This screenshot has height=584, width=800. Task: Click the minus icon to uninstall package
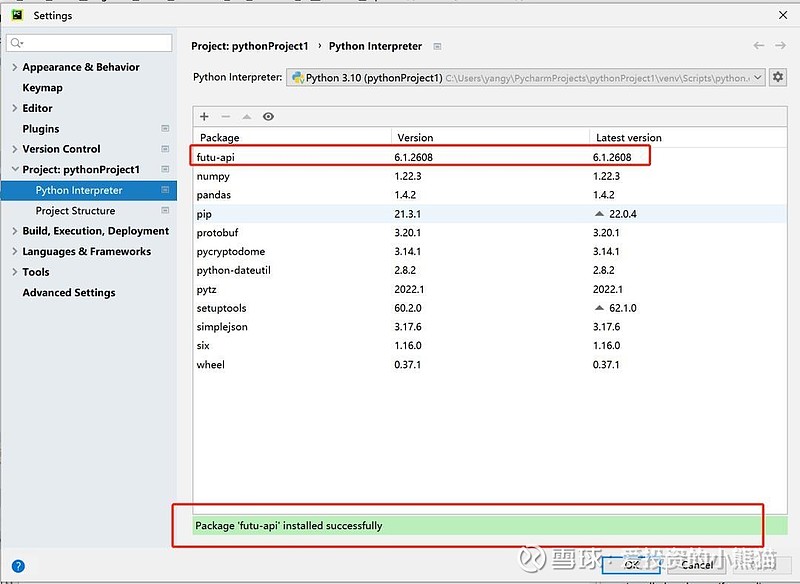tap(225, 117)
